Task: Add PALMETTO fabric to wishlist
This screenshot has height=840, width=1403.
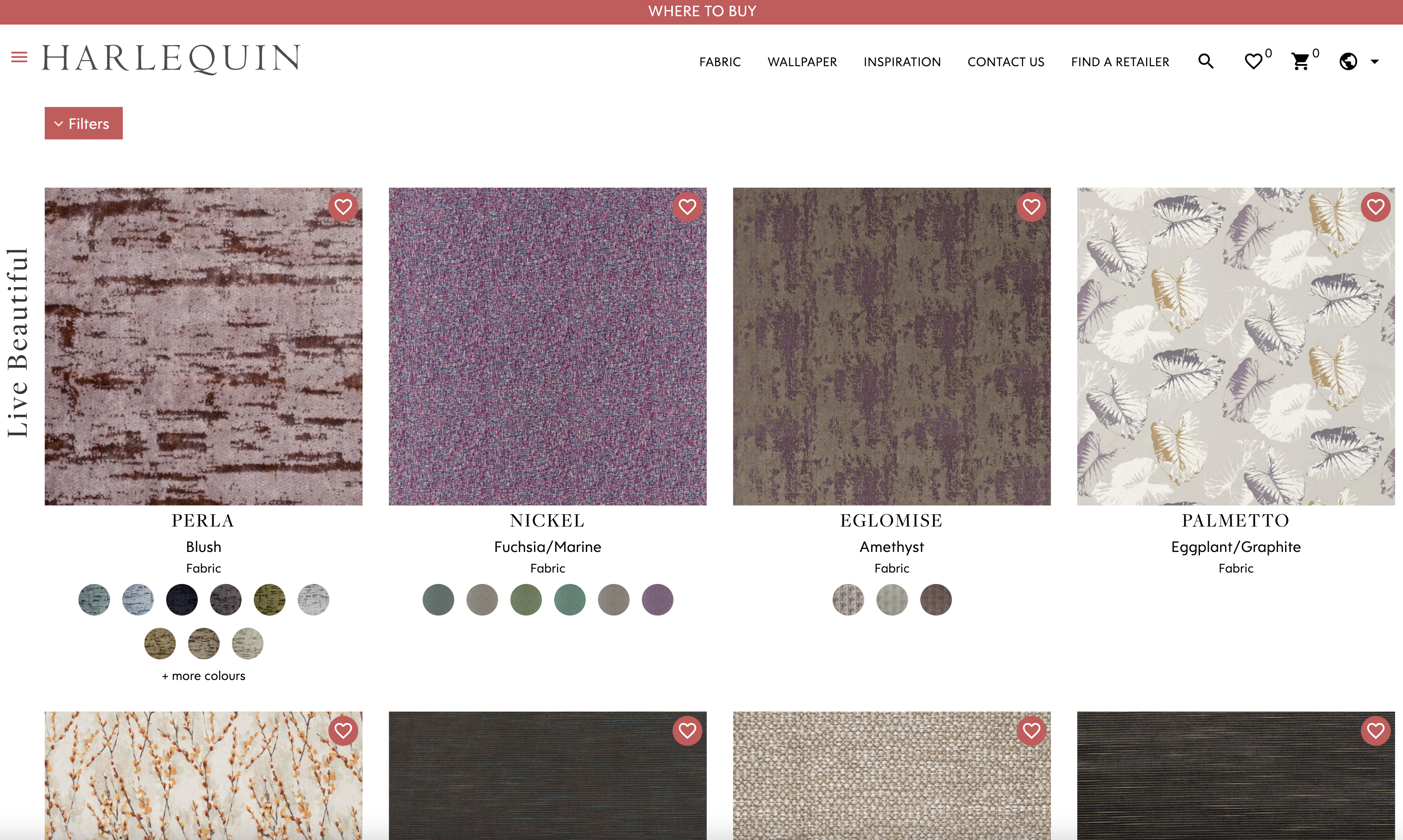Action: point(1376,207)
